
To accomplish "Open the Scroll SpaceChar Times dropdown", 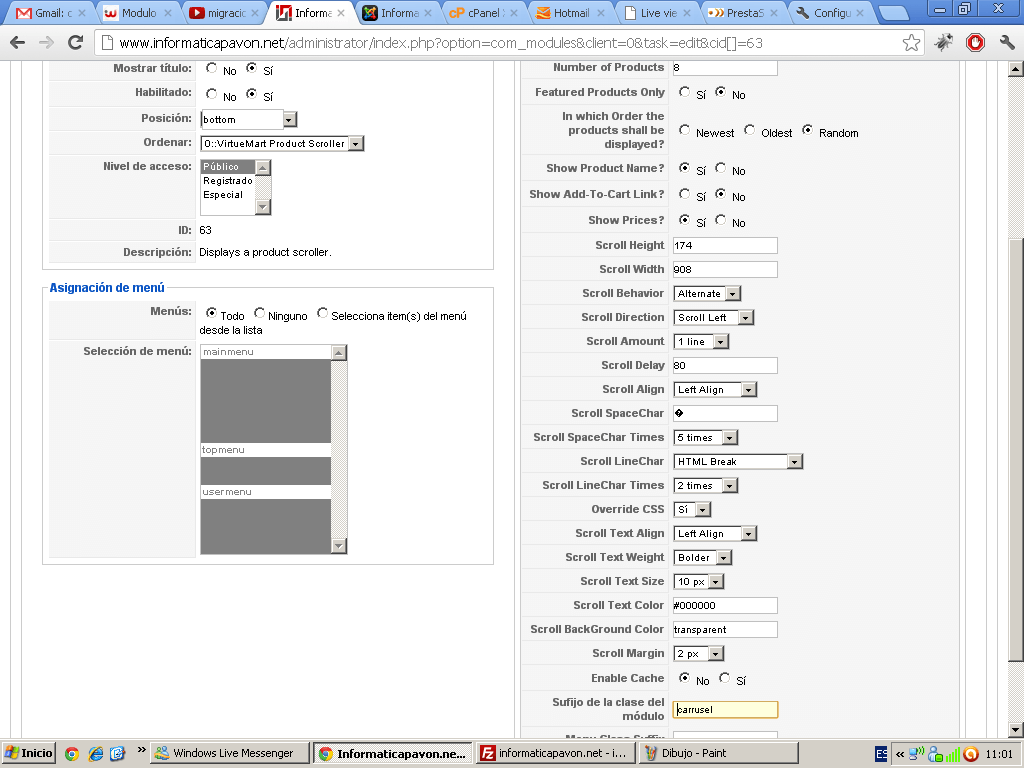I will click(705, 438).
